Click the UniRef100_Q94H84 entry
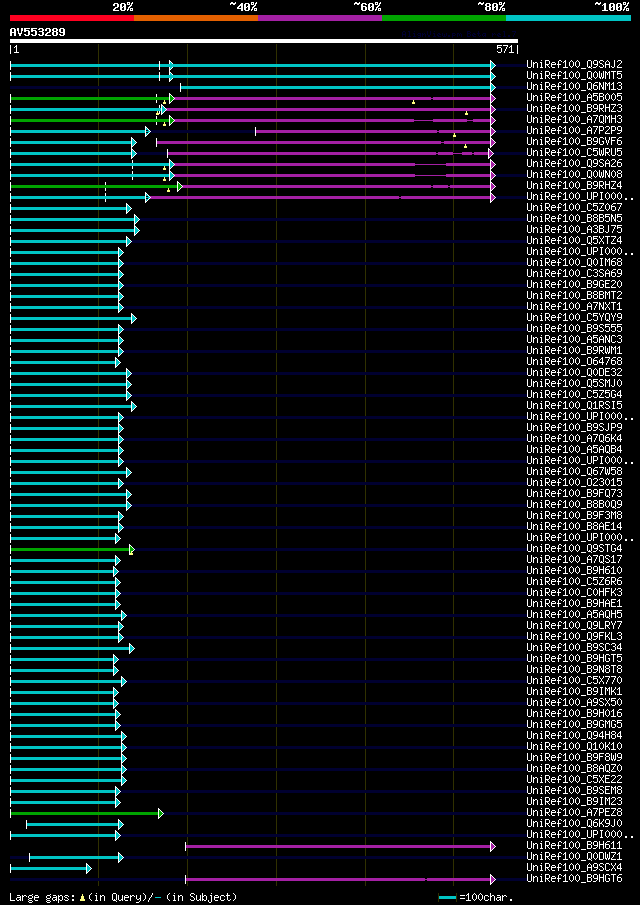This screenshot has width=640, height=905. 575,735
